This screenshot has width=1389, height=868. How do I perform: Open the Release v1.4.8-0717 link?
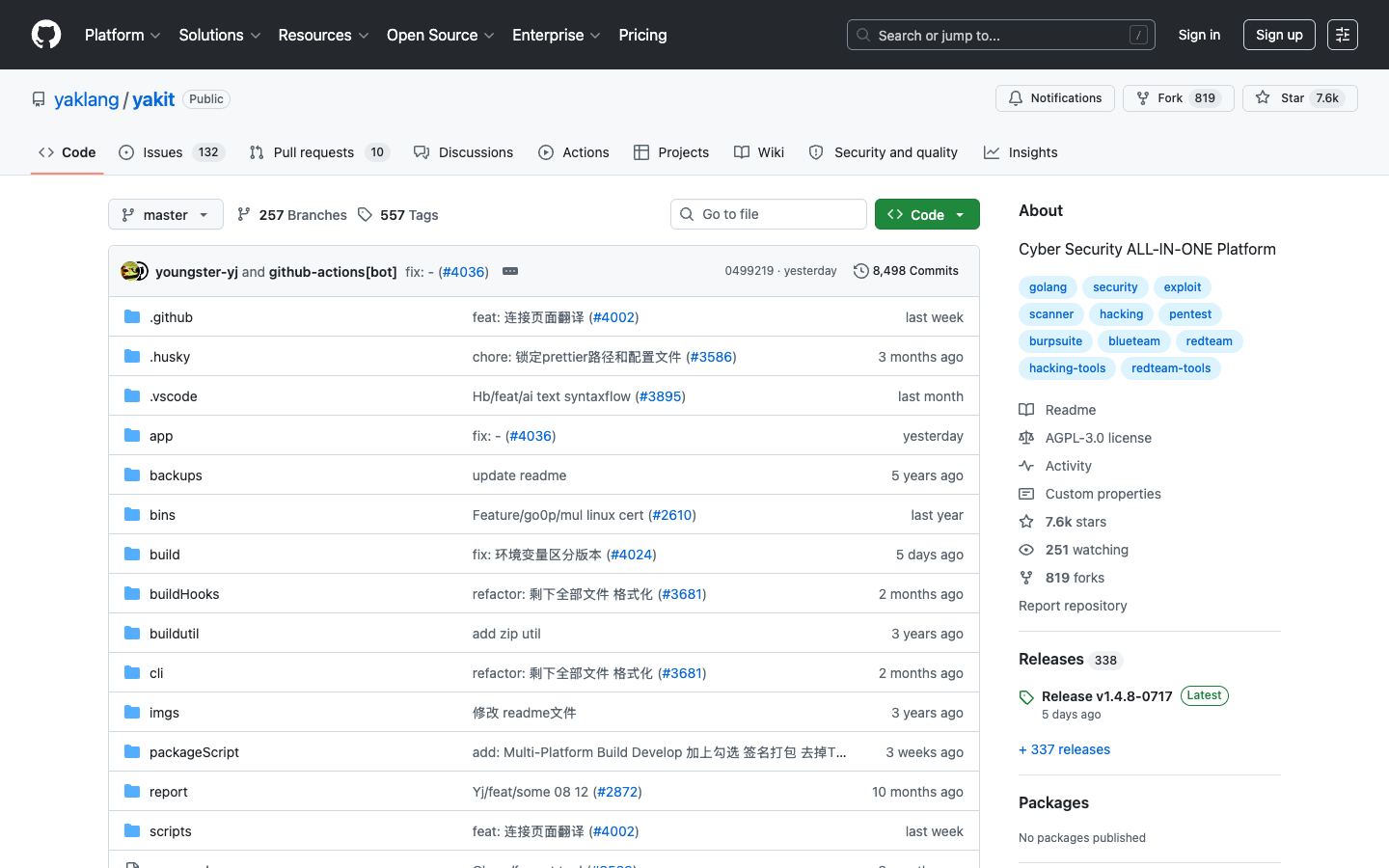(x=1106, y=696)
